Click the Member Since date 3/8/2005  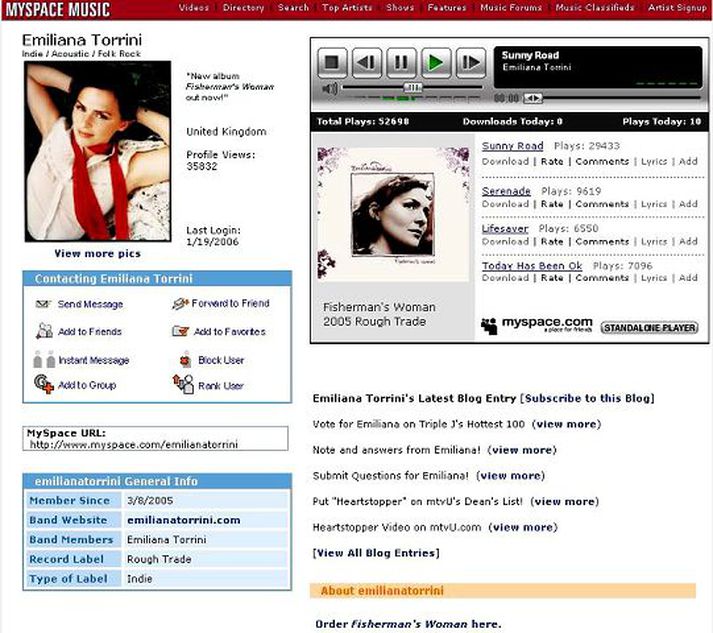pos(150,501)
